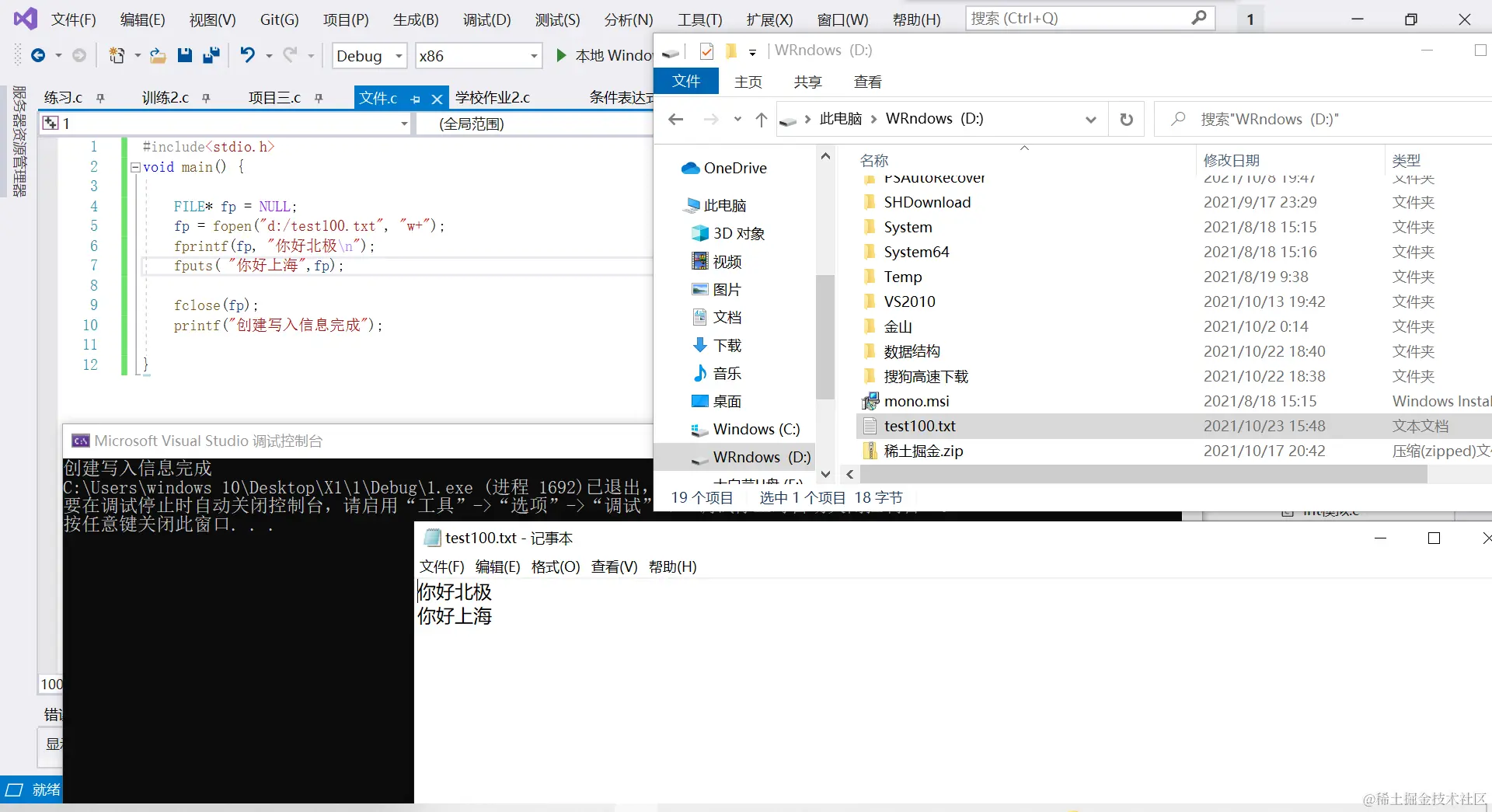Refresh the WRndows (D:) folder view
This screenshot has height=812, width=1492.
point(1126,119)
